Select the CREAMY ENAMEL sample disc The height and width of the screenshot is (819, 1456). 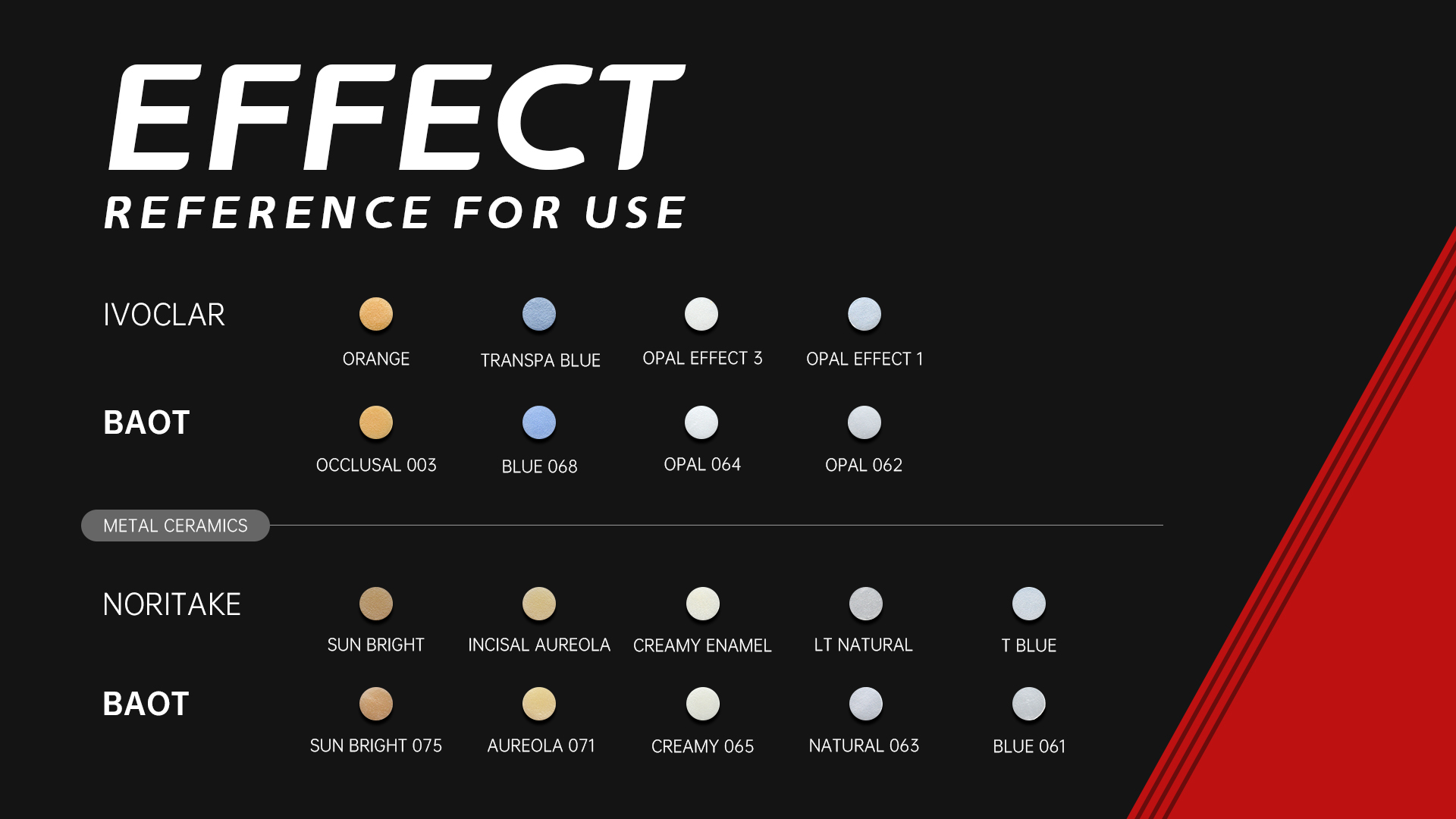click(x=703, y=604)
